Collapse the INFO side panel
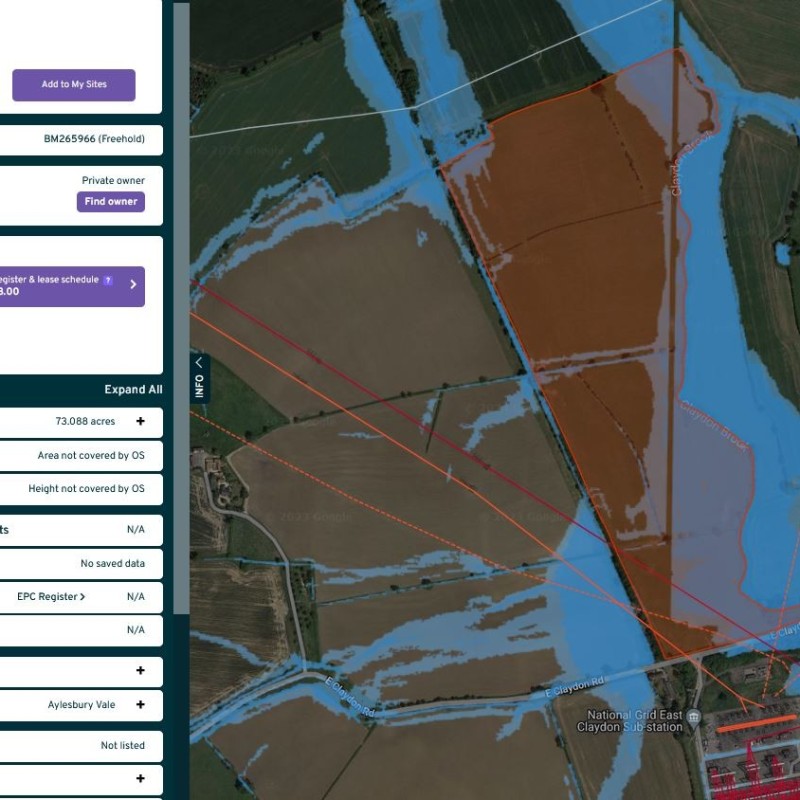 click(x=199, y=375)
